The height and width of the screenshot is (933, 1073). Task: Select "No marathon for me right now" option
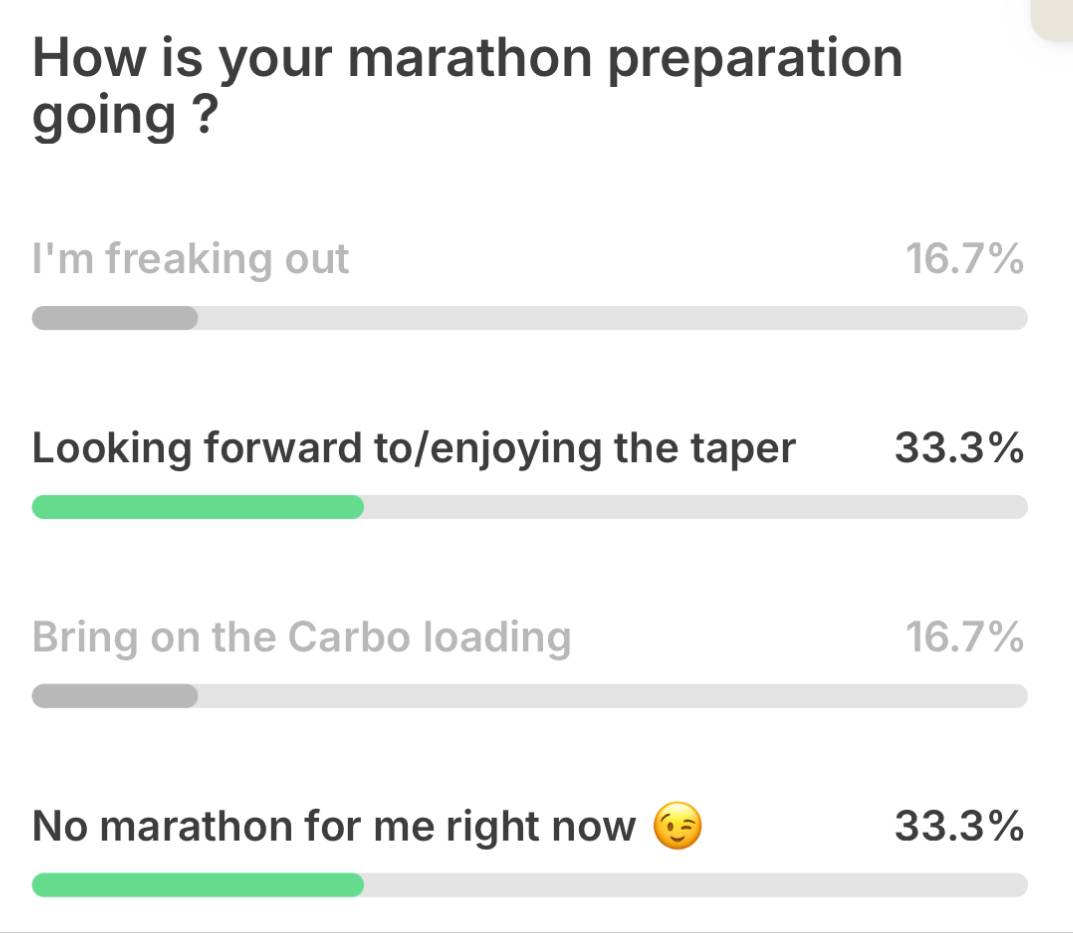[334, 828]
